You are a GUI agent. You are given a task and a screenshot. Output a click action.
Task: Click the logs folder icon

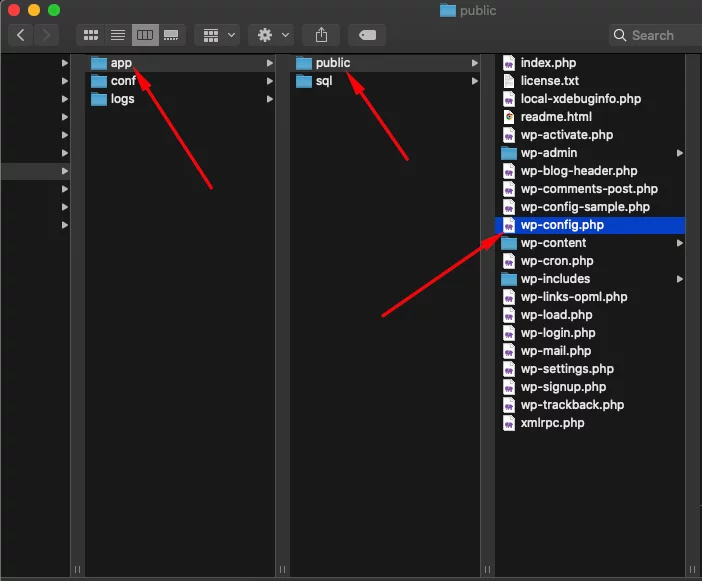98,99
